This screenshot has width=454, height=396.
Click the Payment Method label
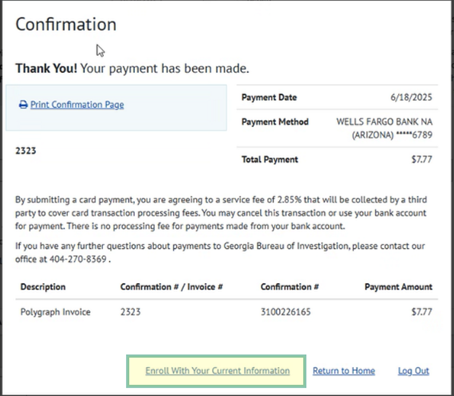(275, 122)
